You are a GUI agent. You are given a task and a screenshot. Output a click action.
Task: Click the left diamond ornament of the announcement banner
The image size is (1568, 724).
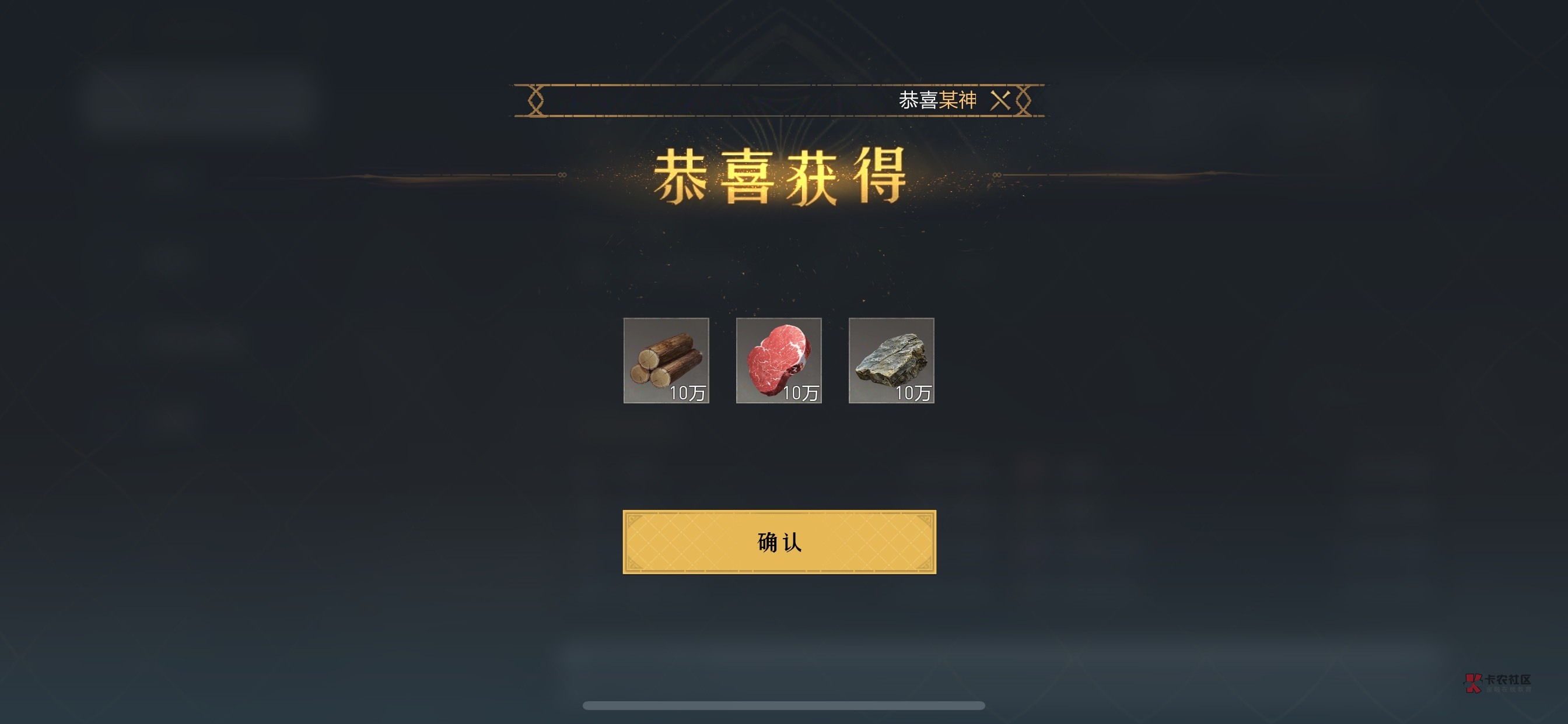pyautogui.click(x=535, y=100)
